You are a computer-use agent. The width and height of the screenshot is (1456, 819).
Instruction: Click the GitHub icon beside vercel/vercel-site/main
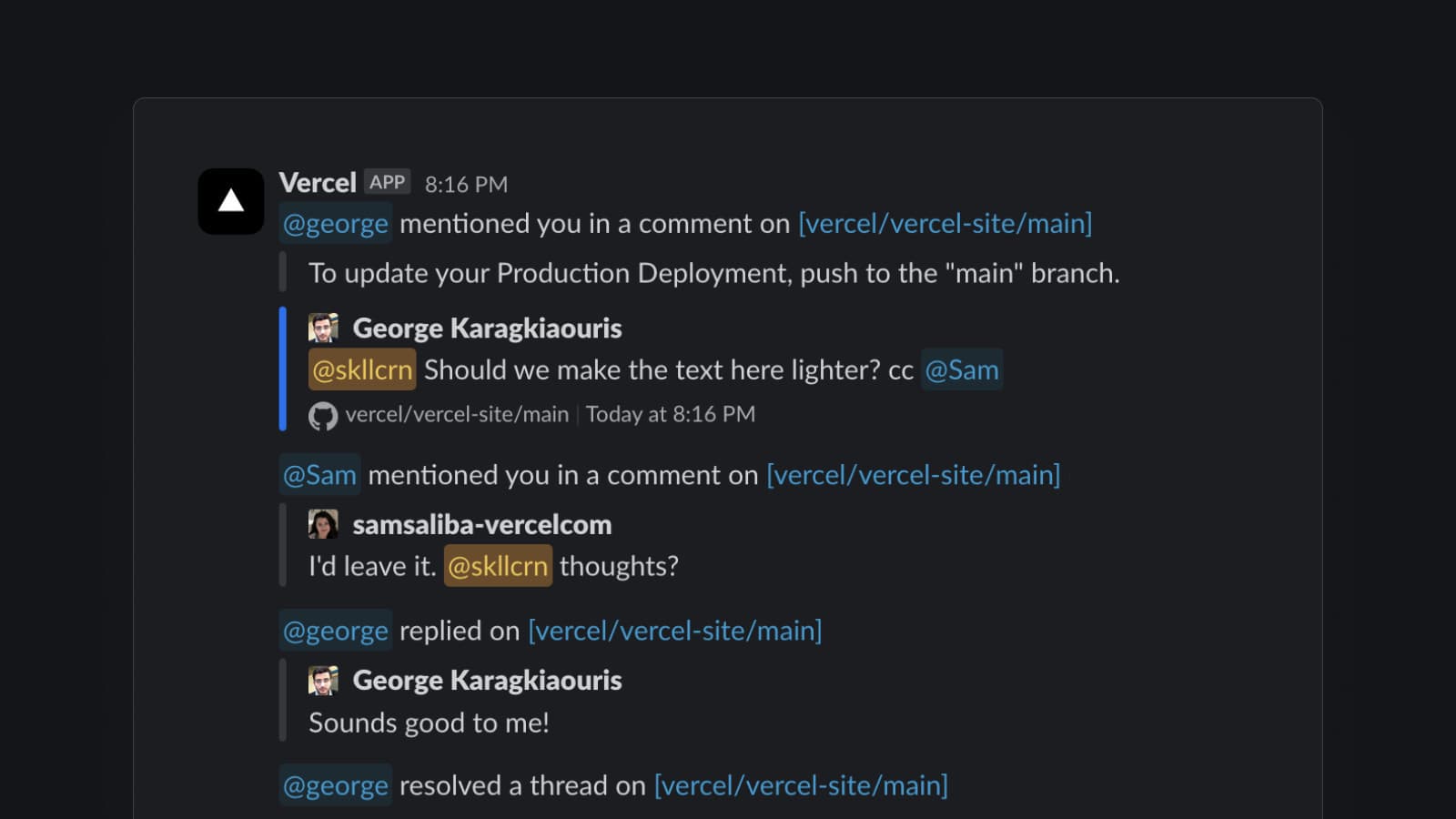[x=322, y=416]
